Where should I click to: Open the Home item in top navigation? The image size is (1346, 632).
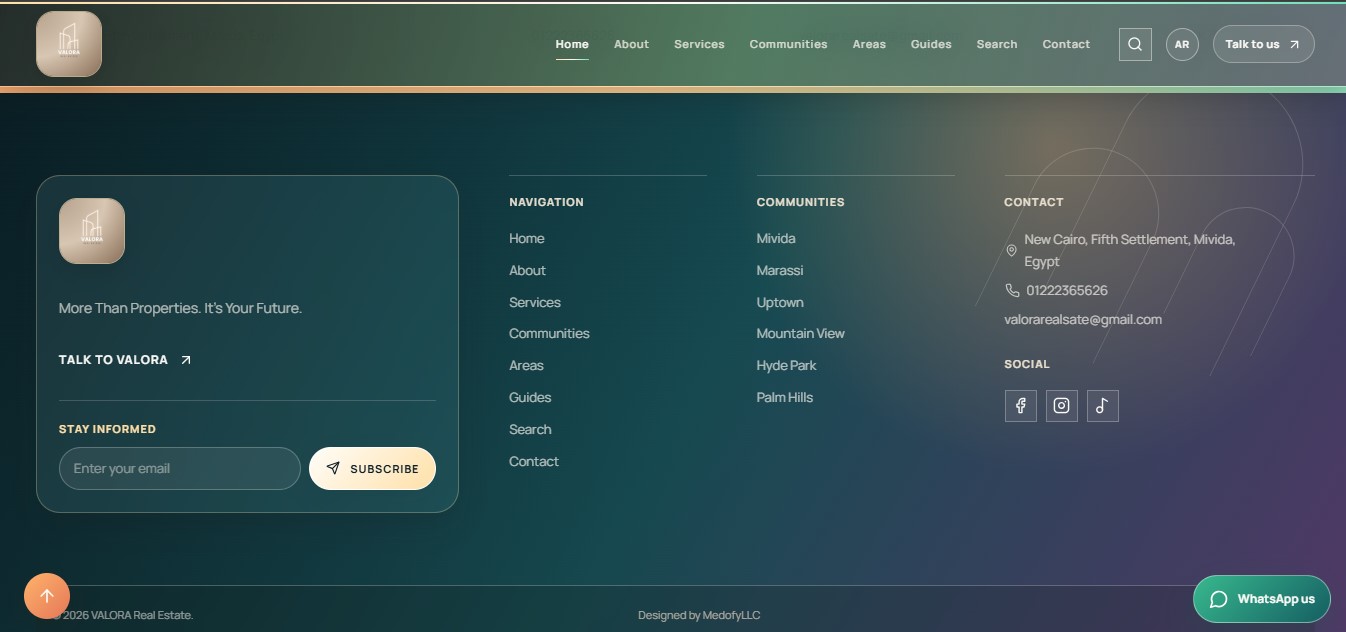click(x=572, y=44)
